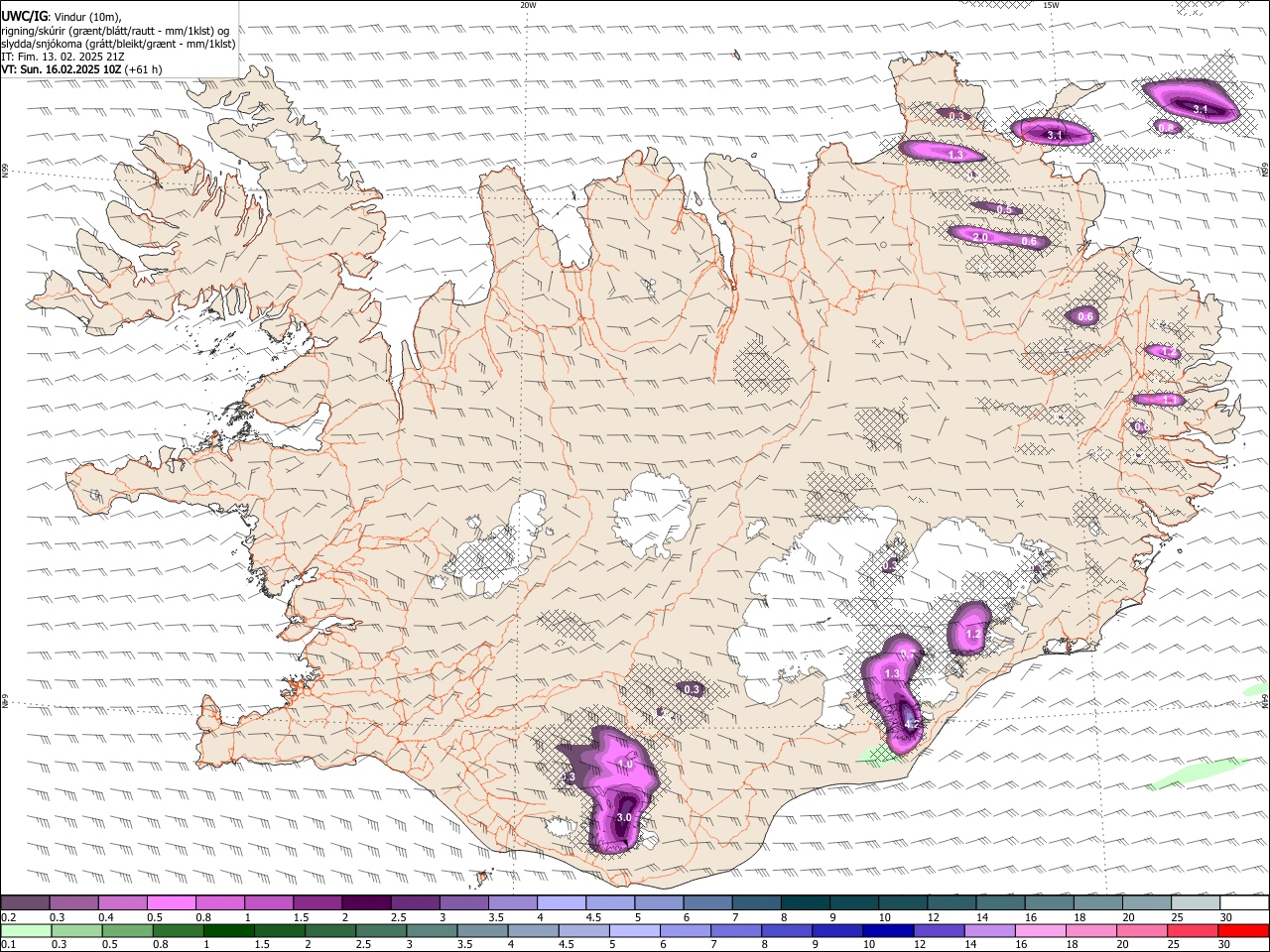Click the 0.7 value above the 4.2 blob

[909, 655]
